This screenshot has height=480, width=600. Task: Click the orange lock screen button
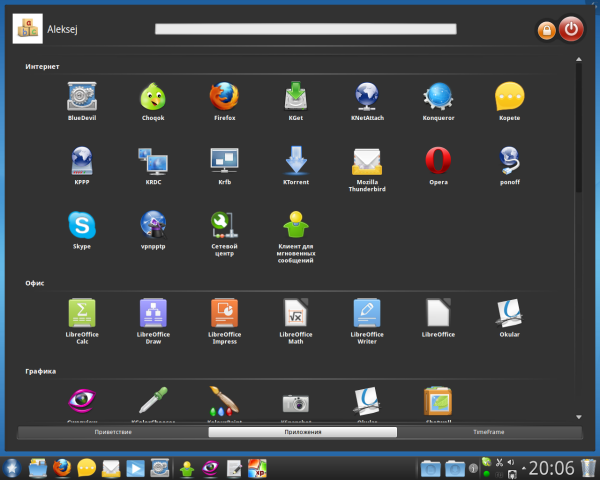point(546,30)
